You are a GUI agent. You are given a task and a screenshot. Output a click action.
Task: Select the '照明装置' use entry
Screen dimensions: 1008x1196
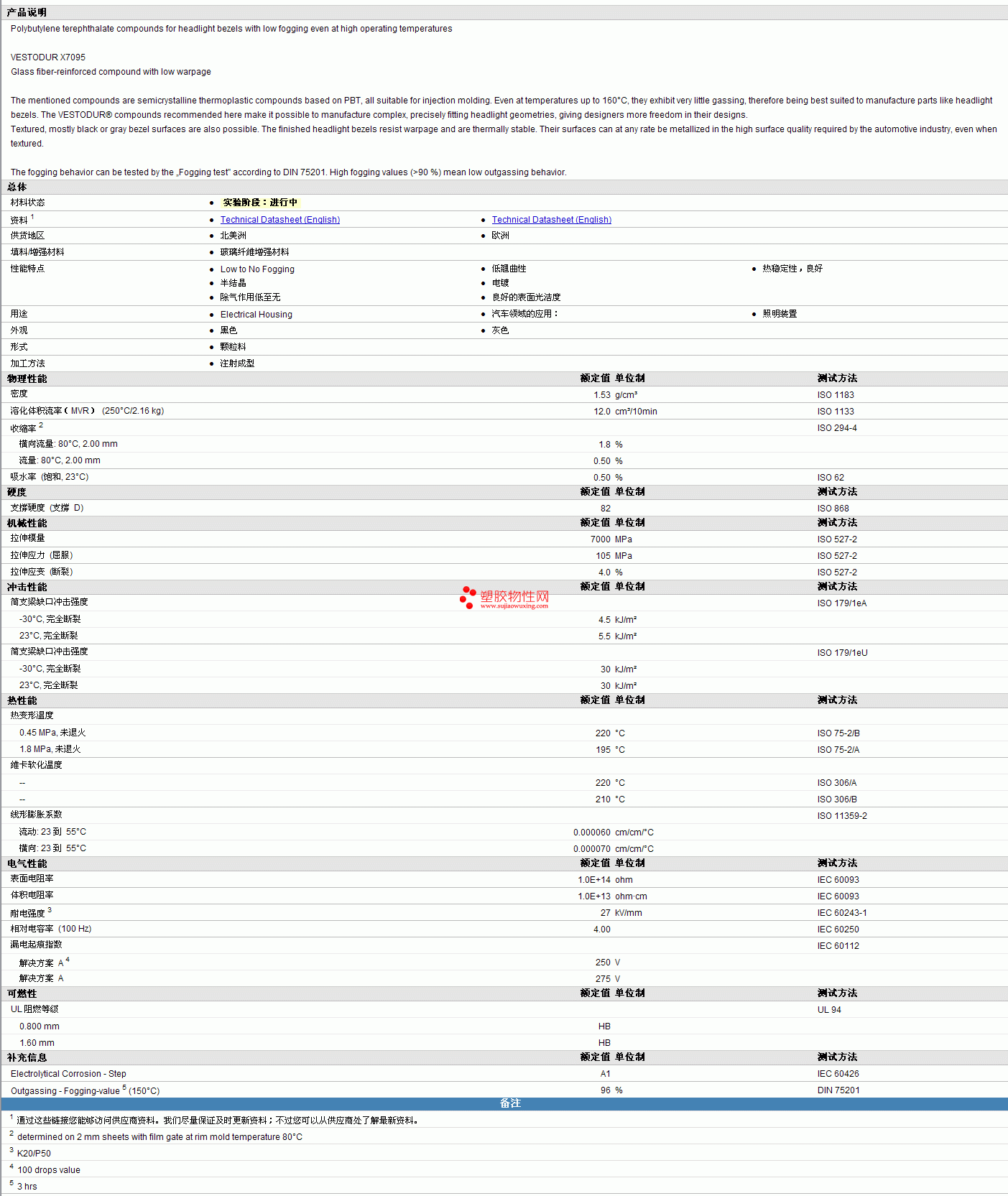tap(780, 314)
